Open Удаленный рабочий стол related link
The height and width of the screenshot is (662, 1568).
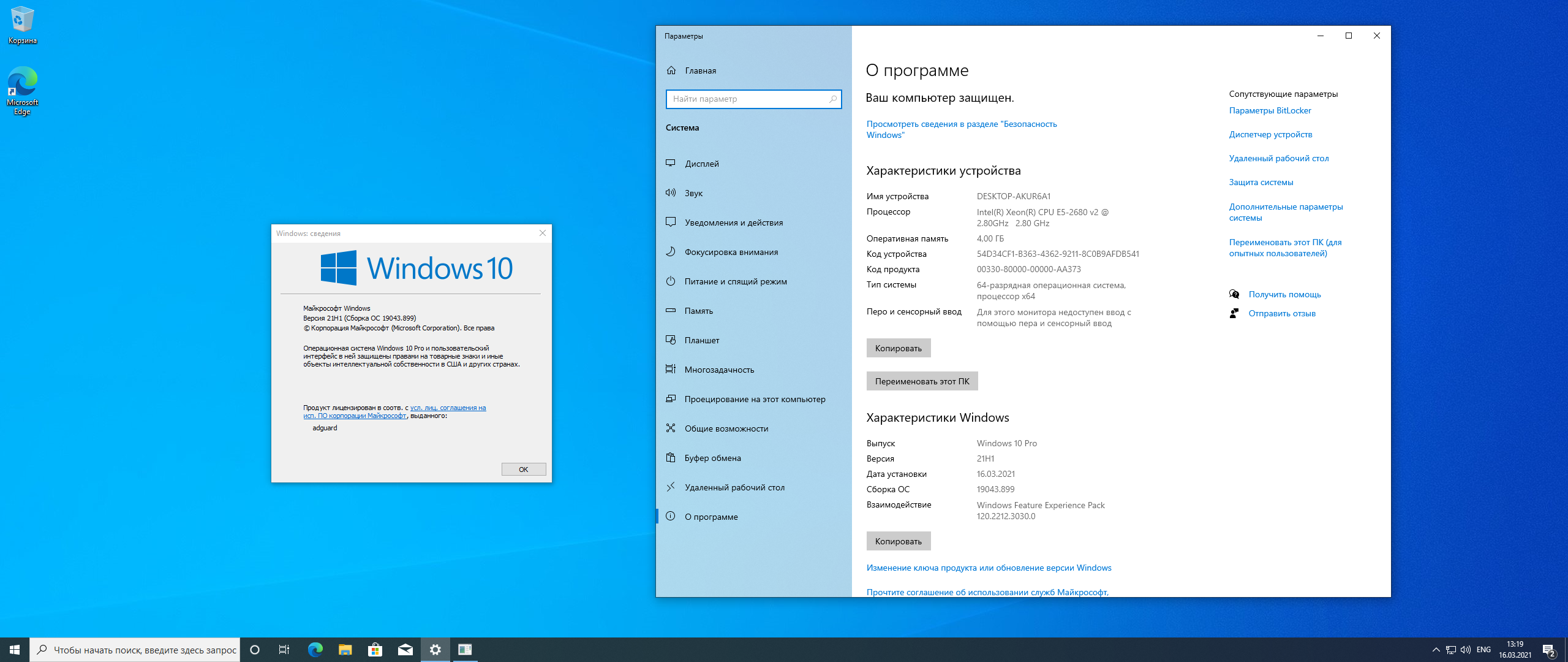click(1279, 158)
